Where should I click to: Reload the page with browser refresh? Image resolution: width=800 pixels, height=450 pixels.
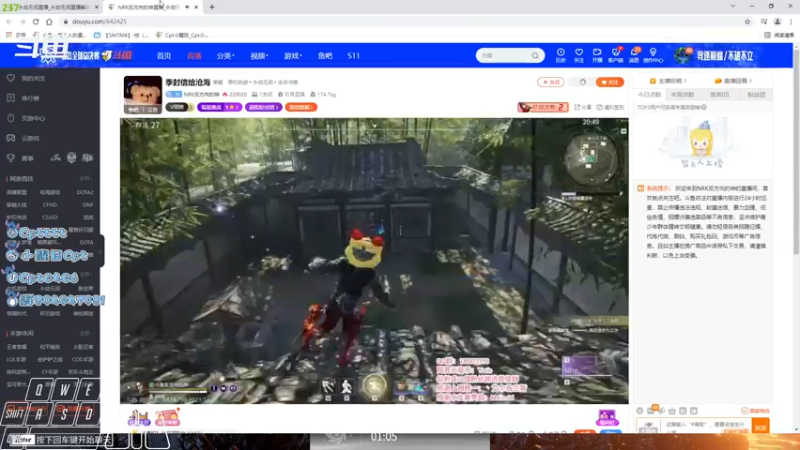tap(36, 21)
